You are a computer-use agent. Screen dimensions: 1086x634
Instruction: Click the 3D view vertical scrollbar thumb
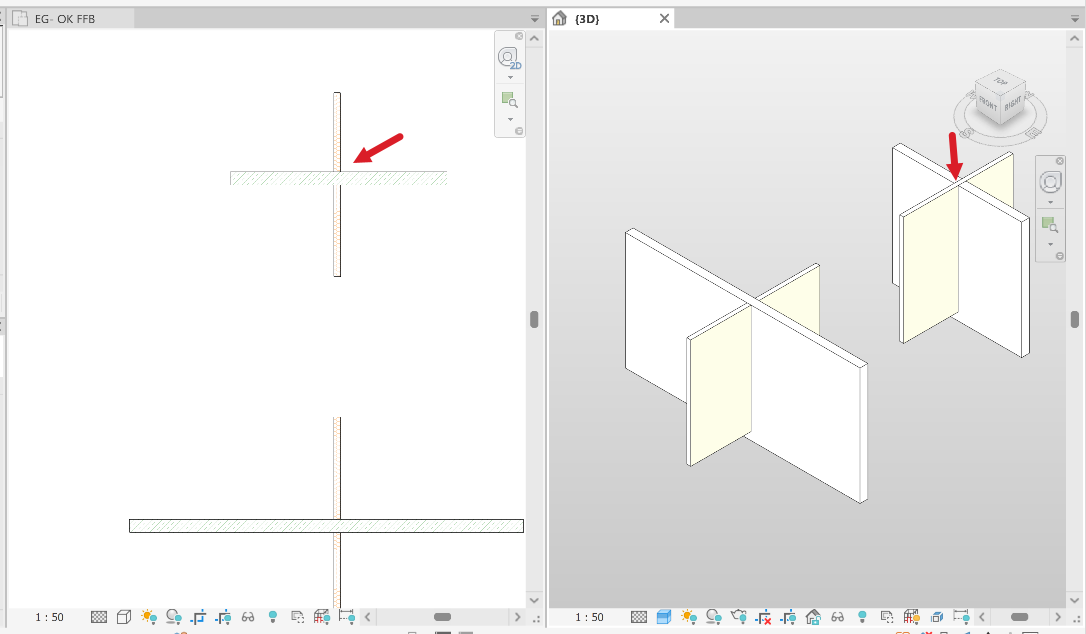[x=1075, y=319]
